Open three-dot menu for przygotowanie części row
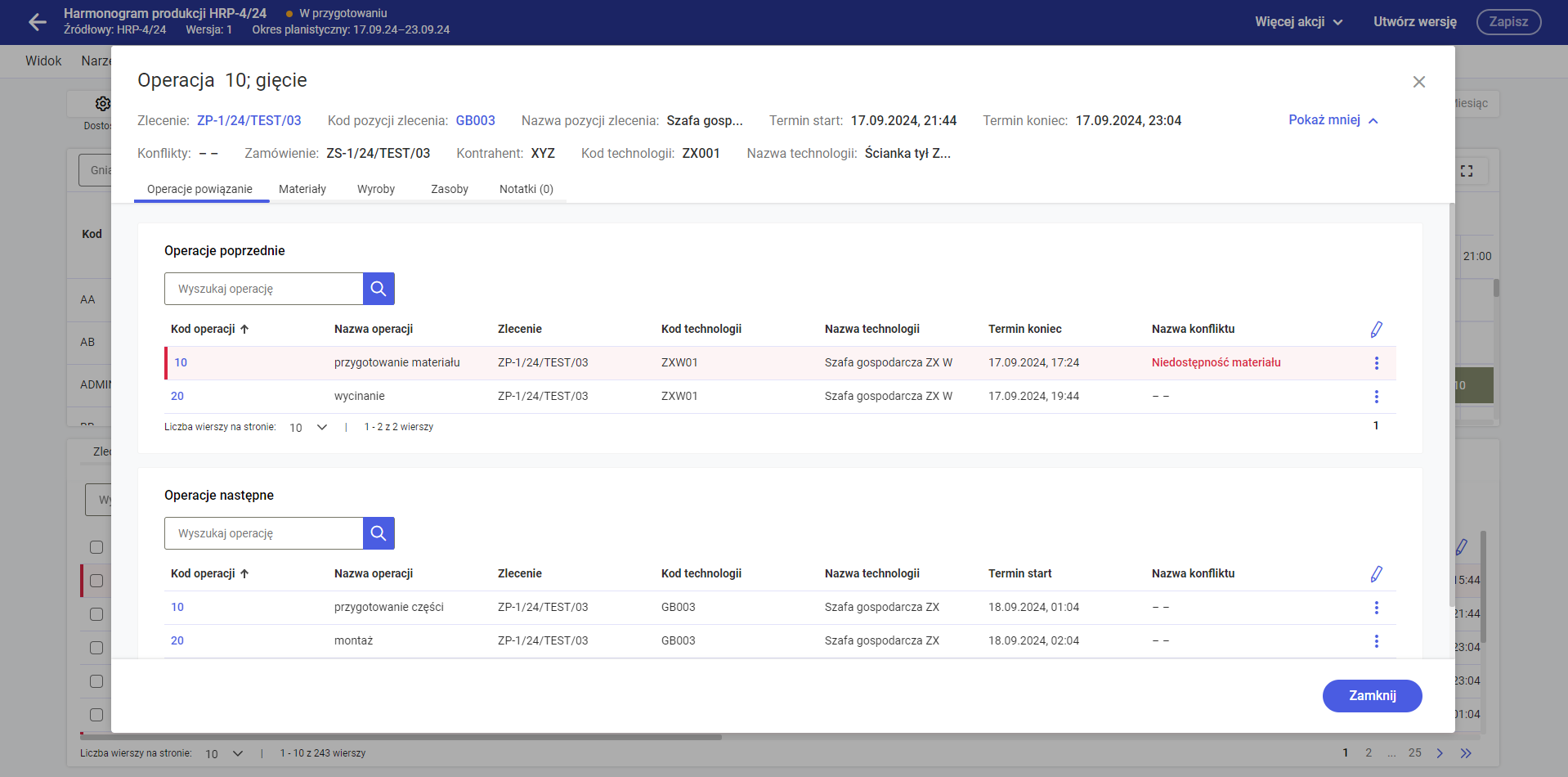 tap(1376, 608)
